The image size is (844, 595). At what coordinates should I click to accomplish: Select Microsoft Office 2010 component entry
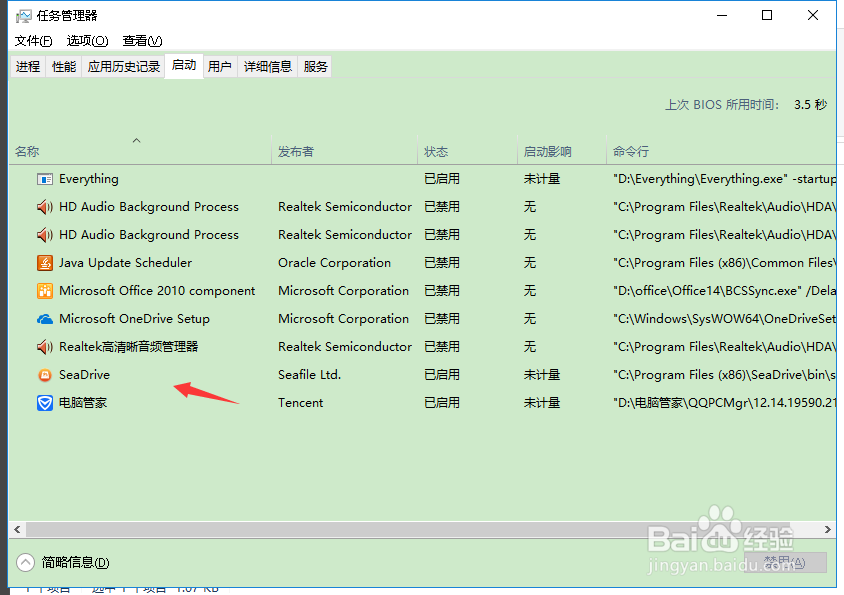click(157, 291)
